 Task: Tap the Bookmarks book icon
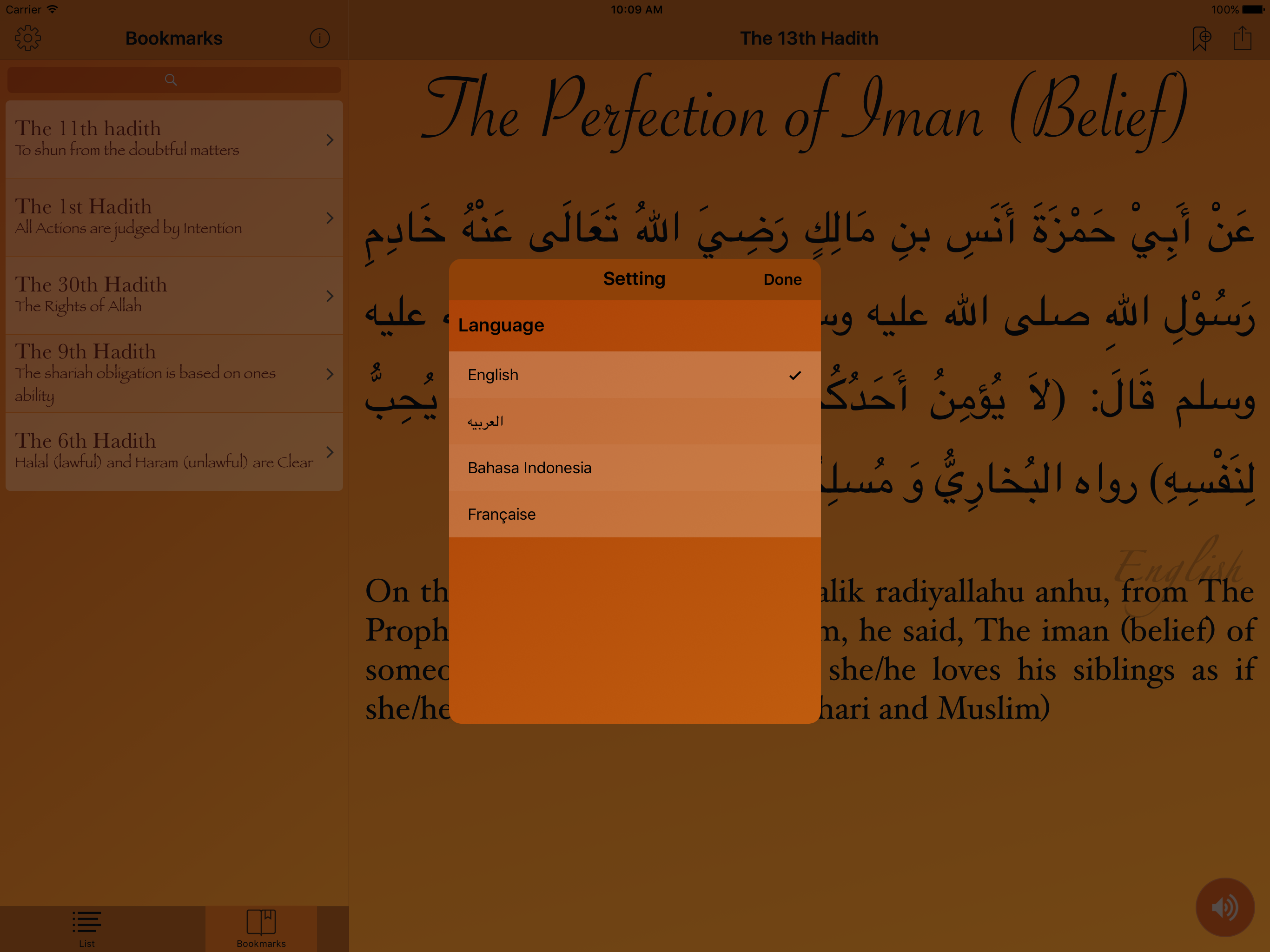pos(261,922)
